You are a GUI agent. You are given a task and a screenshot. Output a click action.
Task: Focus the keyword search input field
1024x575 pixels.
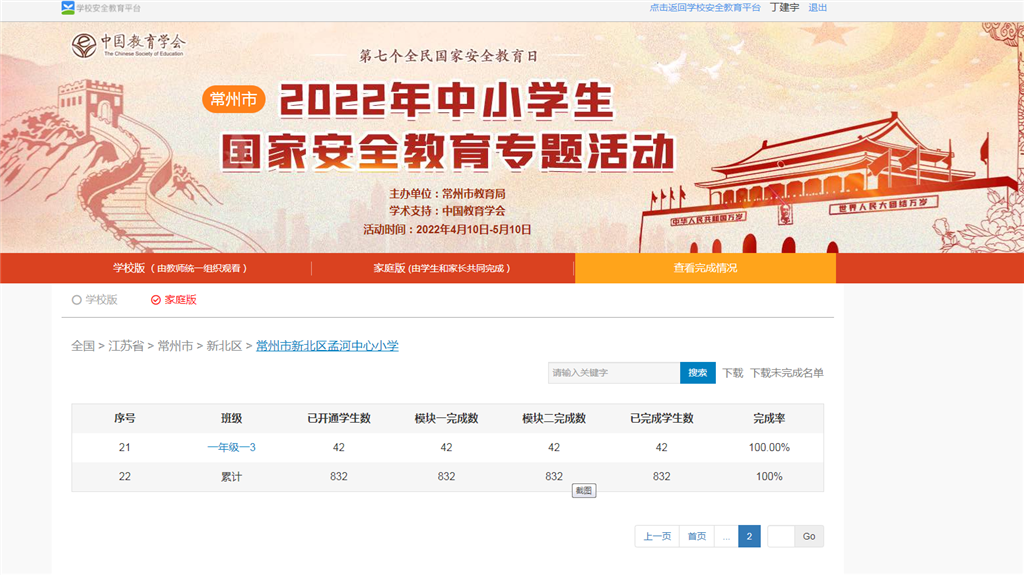(614, 372)
